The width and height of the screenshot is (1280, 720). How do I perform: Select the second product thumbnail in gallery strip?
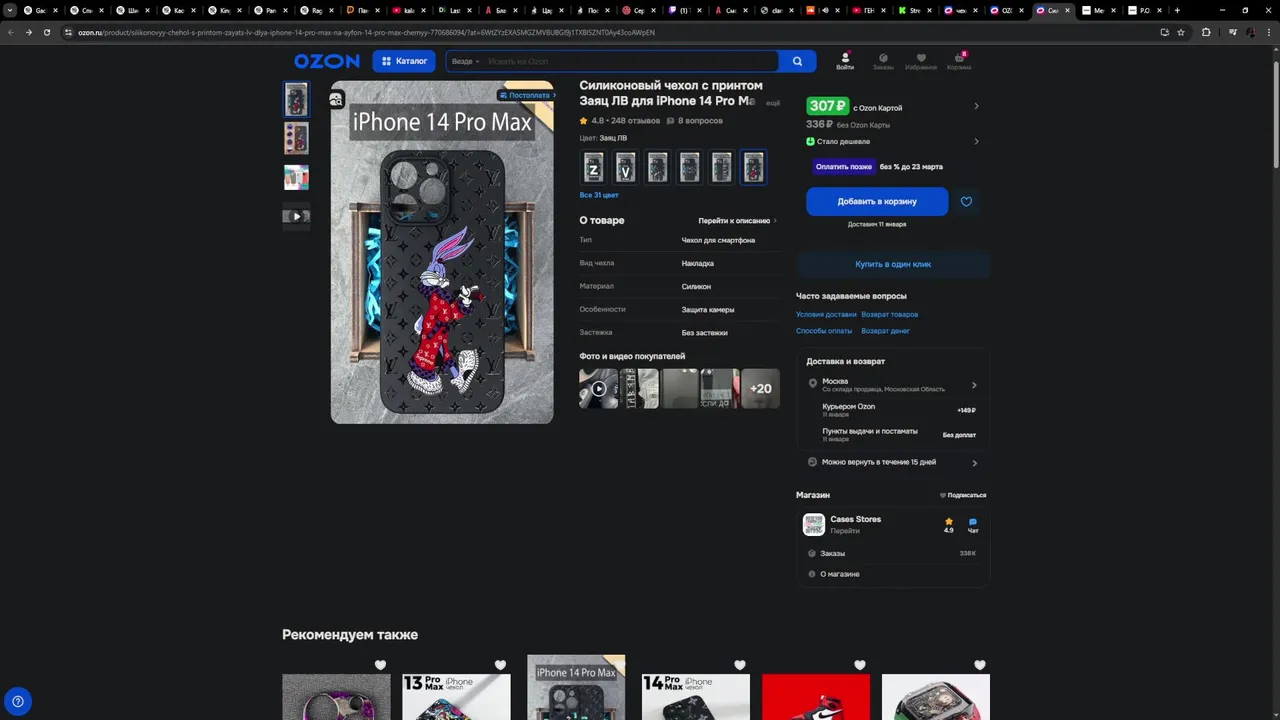[296, 138]
